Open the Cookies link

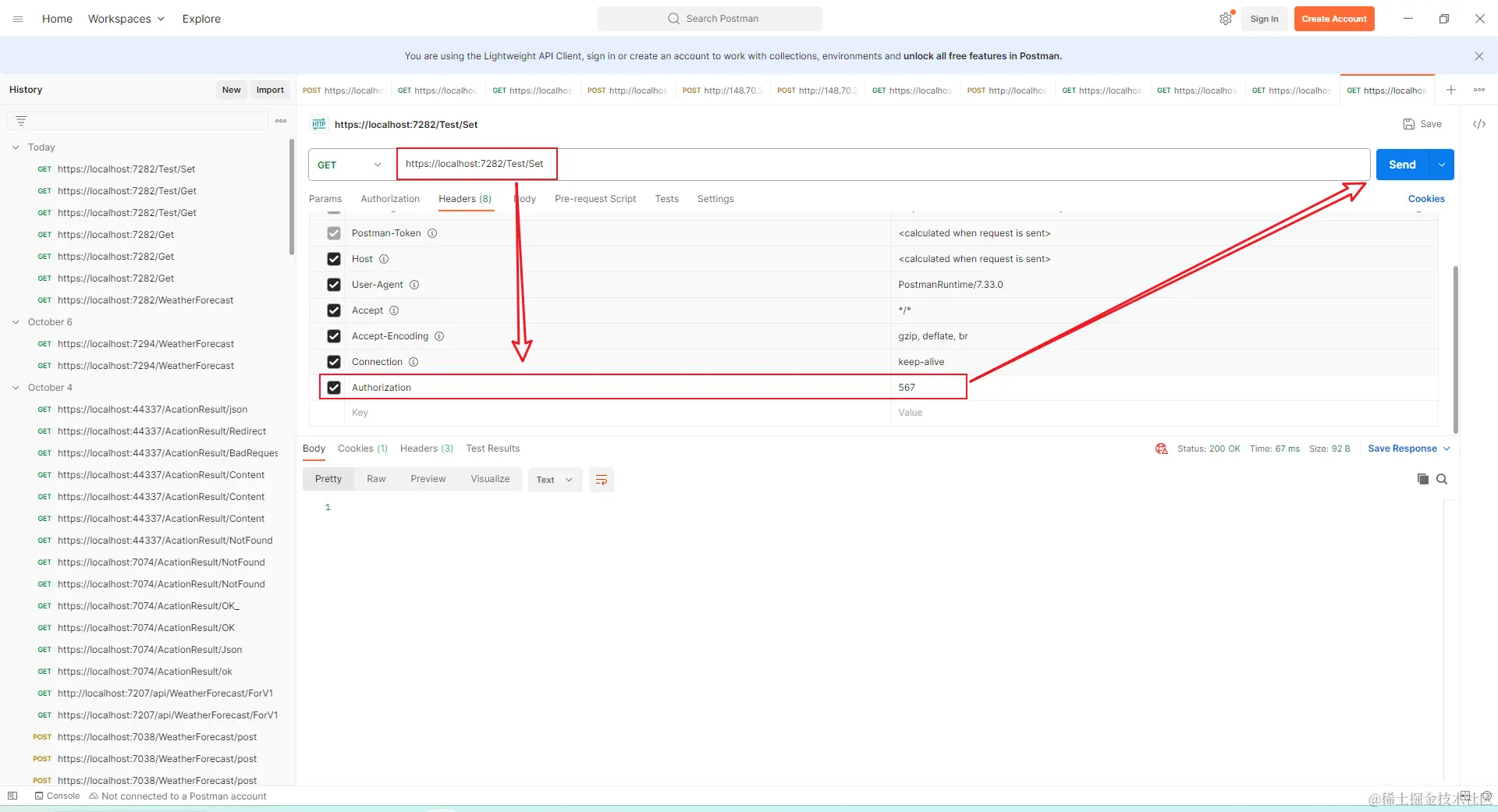(1426, 199)
